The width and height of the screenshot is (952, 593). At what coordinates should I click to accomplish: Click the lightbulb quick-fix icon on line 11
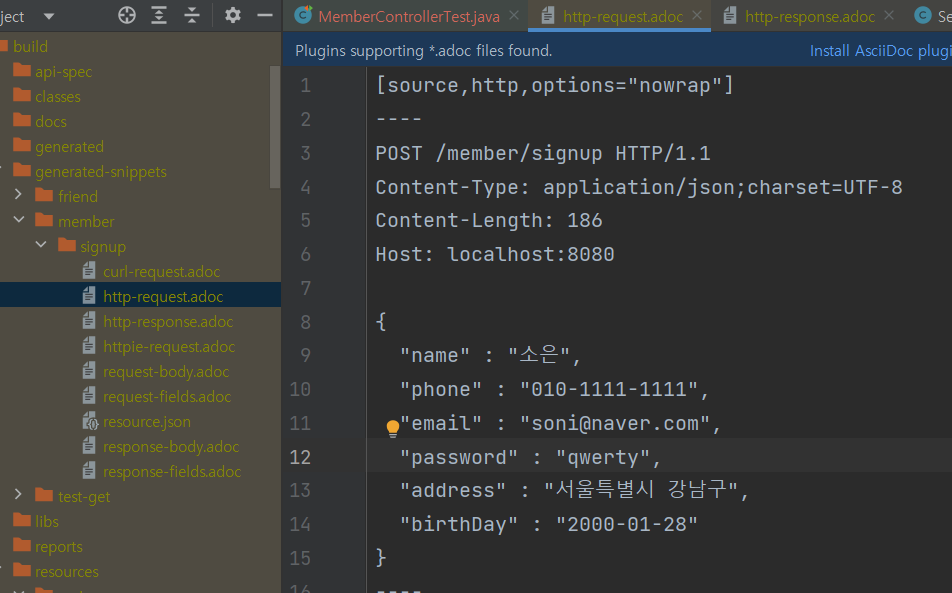tap(393, 429)
